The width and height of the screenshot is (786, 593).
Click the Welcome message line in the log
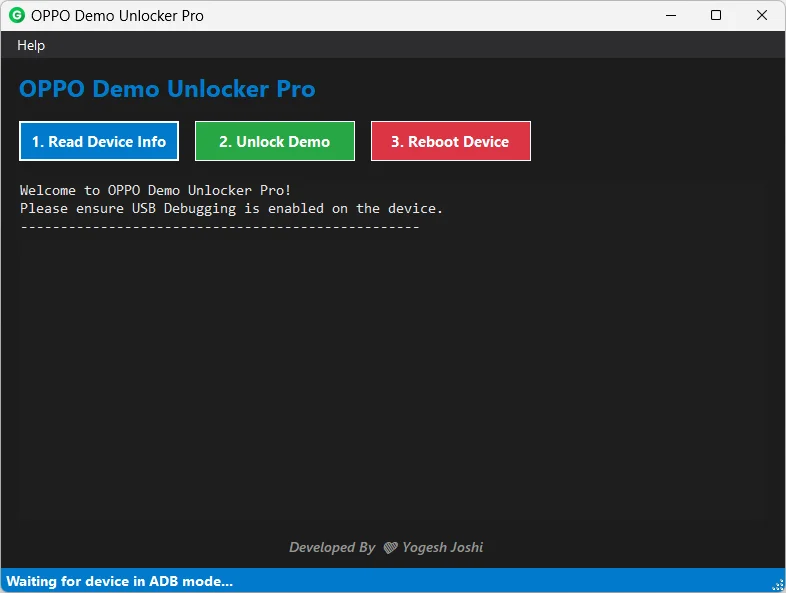155,190
